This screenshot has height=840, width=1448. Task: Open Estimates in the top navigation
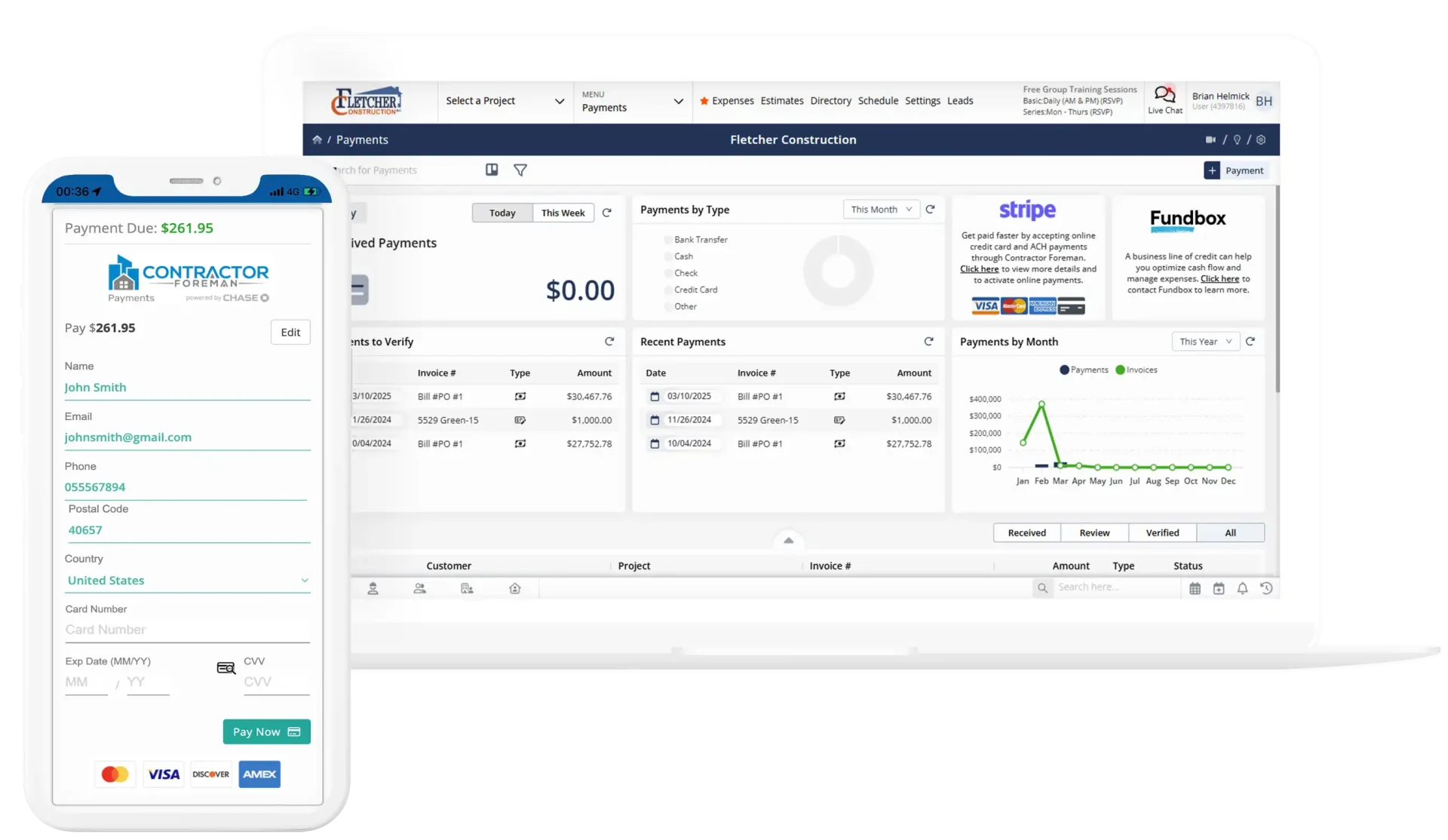(782, 101)
